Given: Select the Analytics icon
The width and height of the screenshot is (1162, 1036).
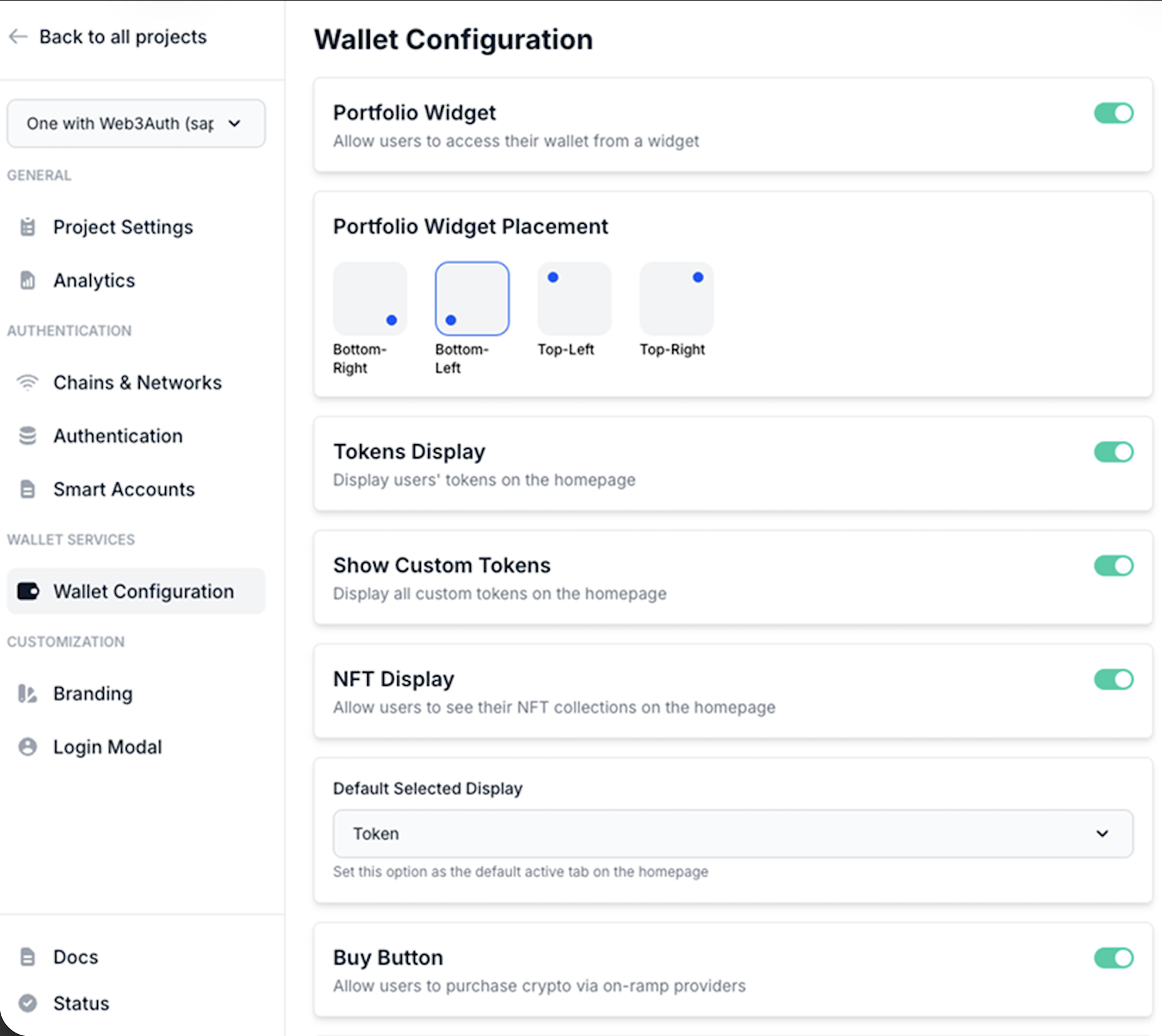Looking at the screenshot, I should tap(27, 280).
